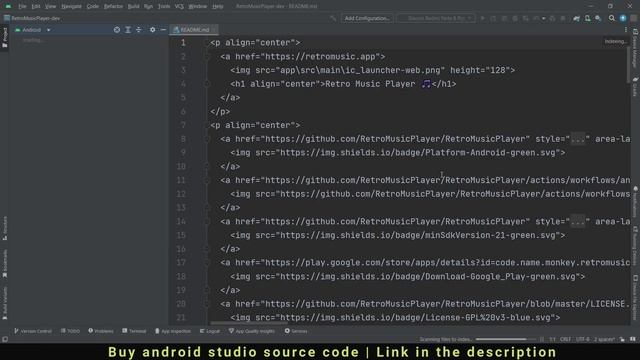The height and width of the screenshot is (360, 640).
Task: Select the README.md editor tab
Action: click(194, 30)
